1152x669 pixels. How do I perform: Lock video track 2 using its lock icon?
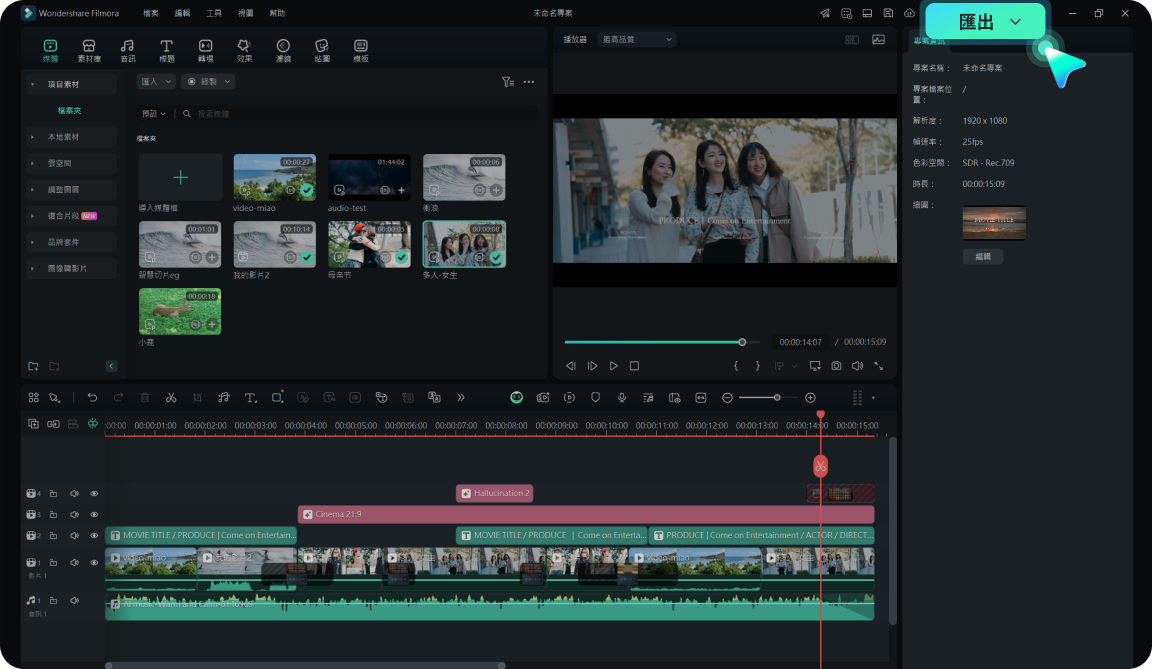coord(53,535)
